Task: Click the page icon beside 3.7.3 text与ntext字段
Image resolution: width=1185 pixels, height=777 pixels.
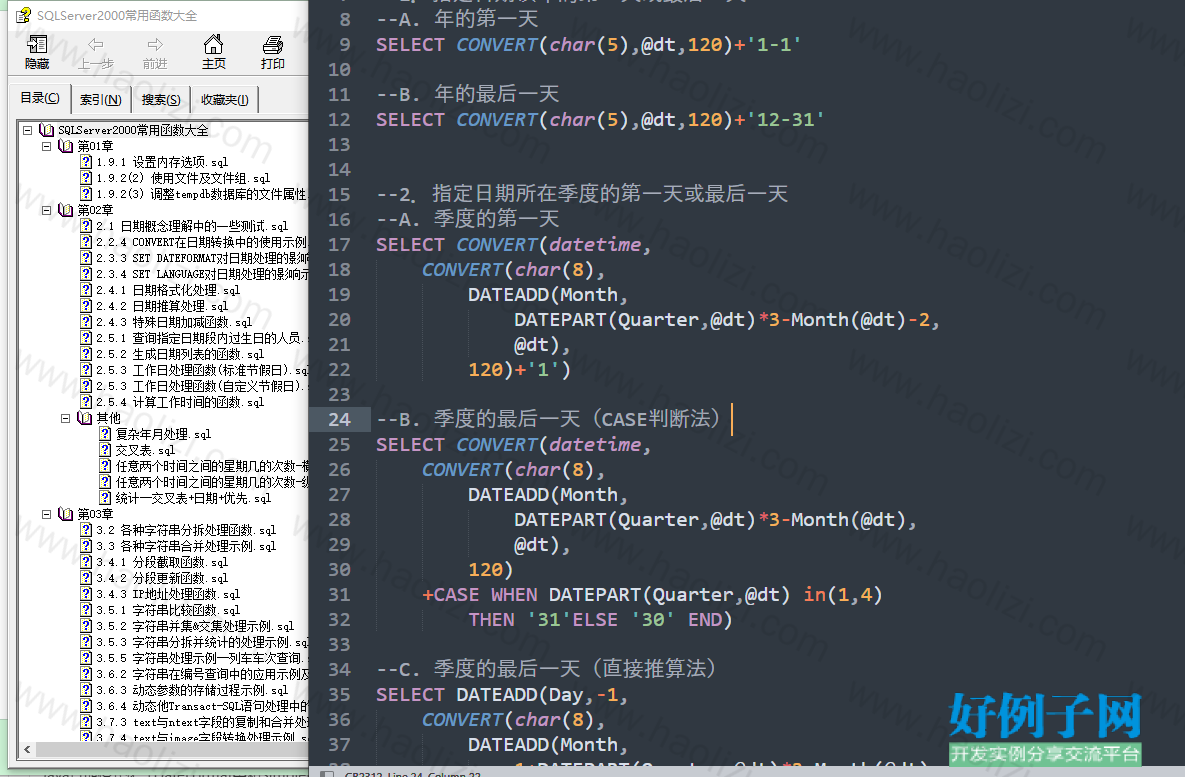Action: (x=86, y=722)
